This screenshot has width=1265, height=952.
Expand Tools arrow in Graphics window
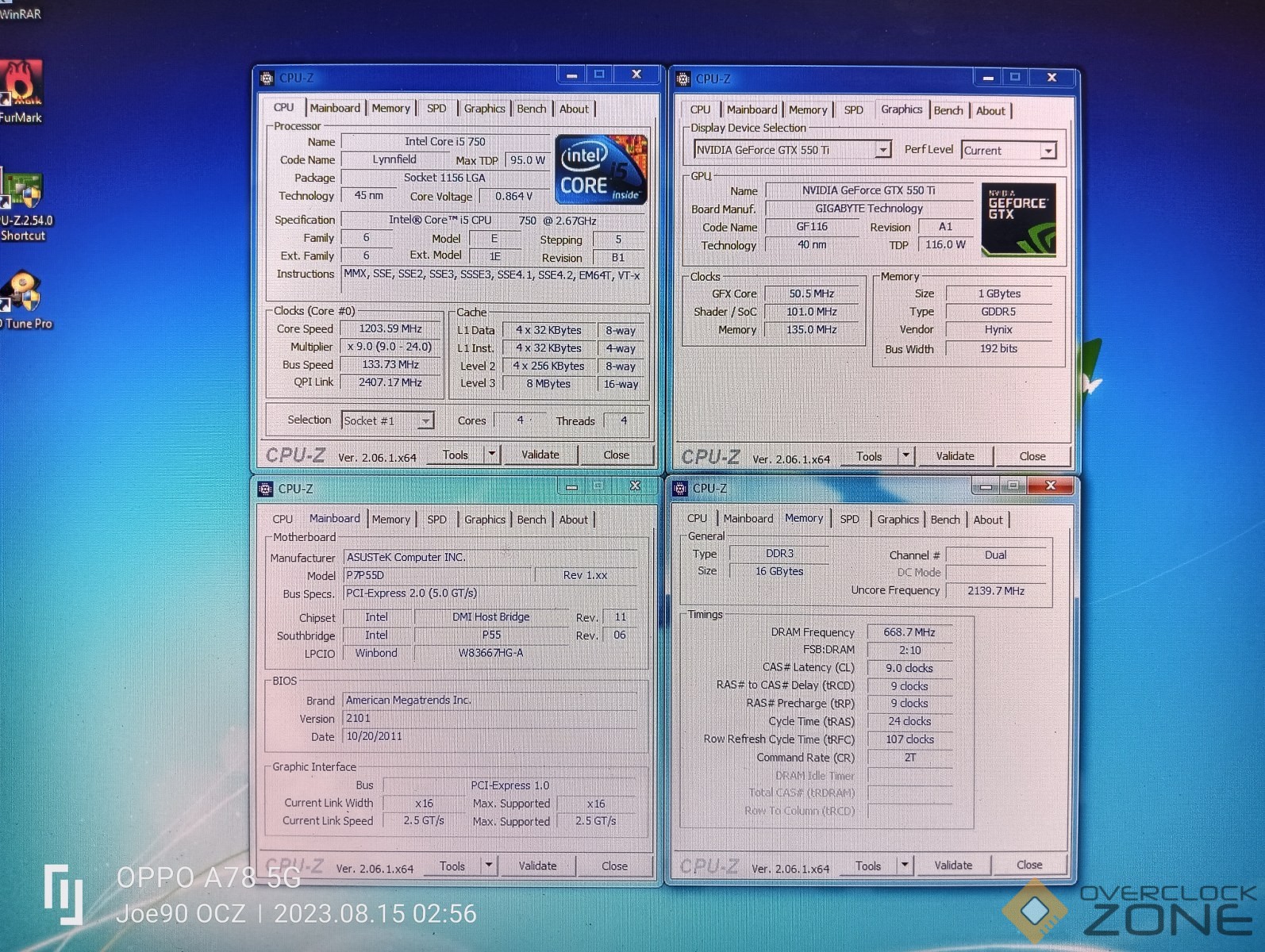(x=906, y=455)
